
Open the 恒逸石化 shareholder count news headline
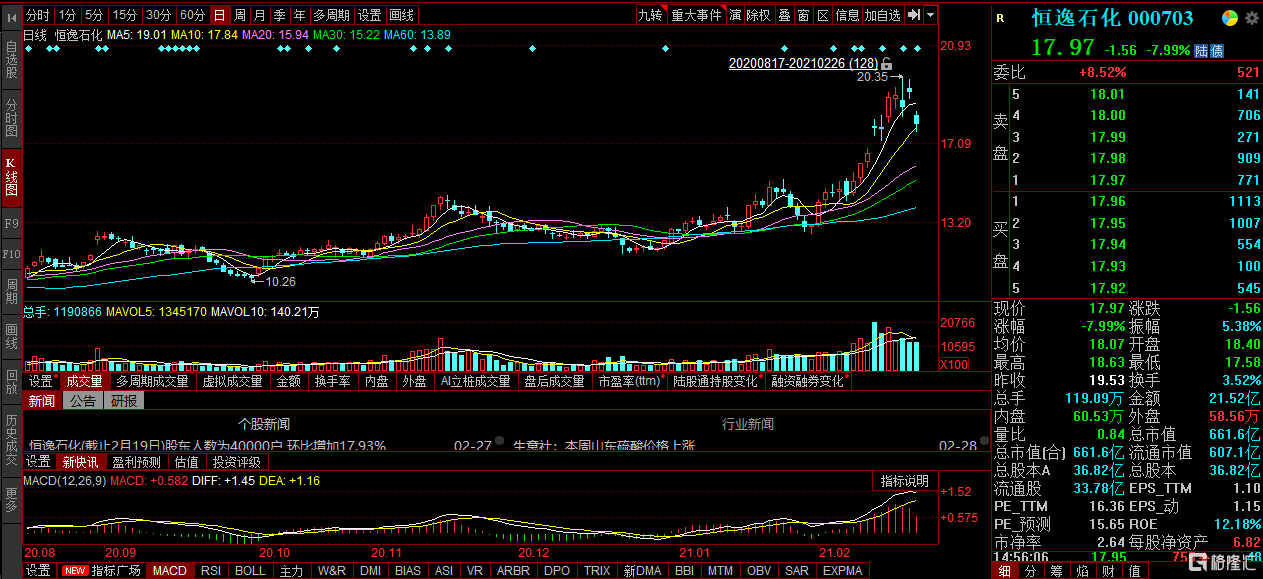coord(207,445)
